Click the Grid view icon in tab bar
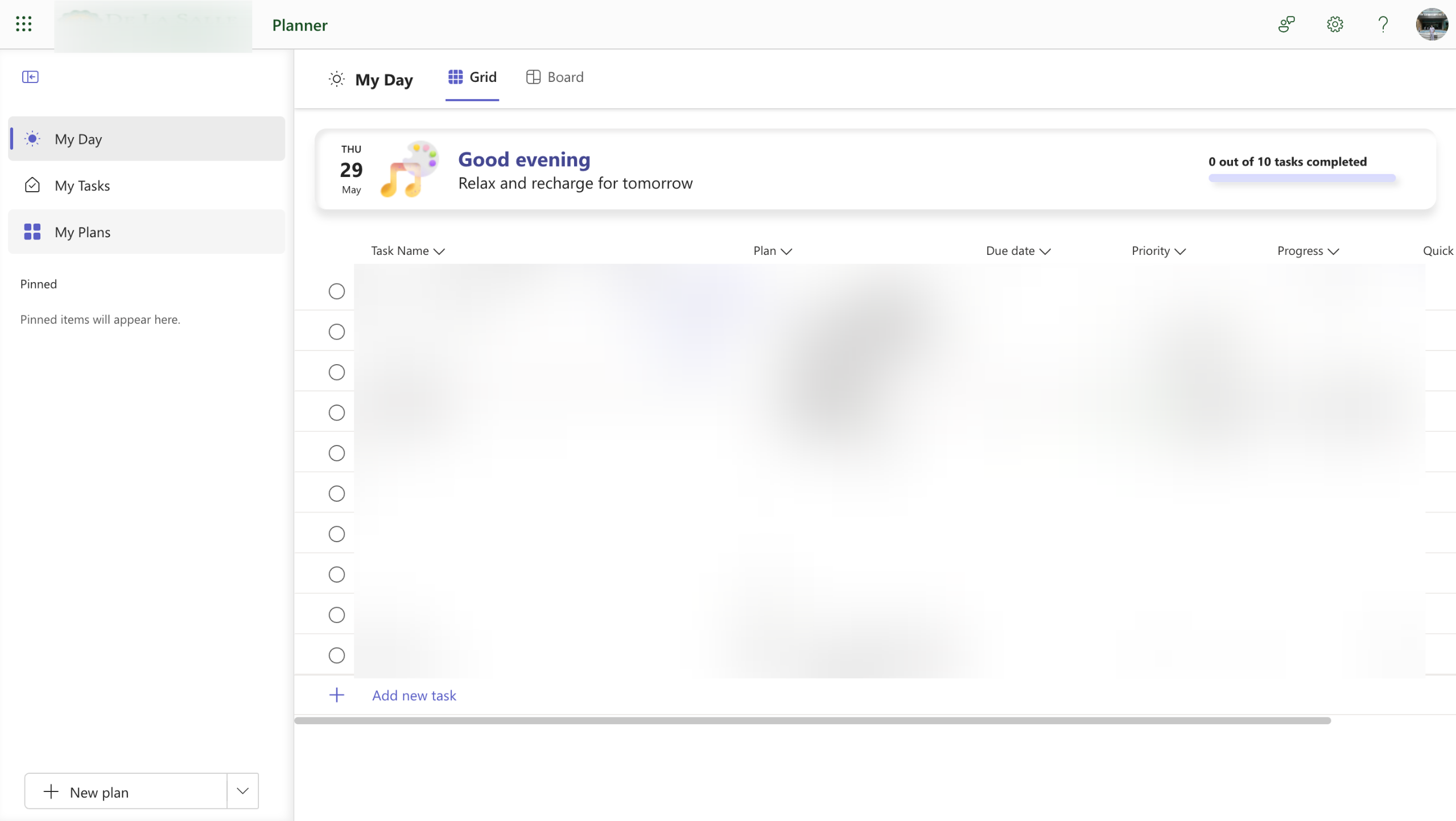1456x821 pixels. [x=455, y=77]
